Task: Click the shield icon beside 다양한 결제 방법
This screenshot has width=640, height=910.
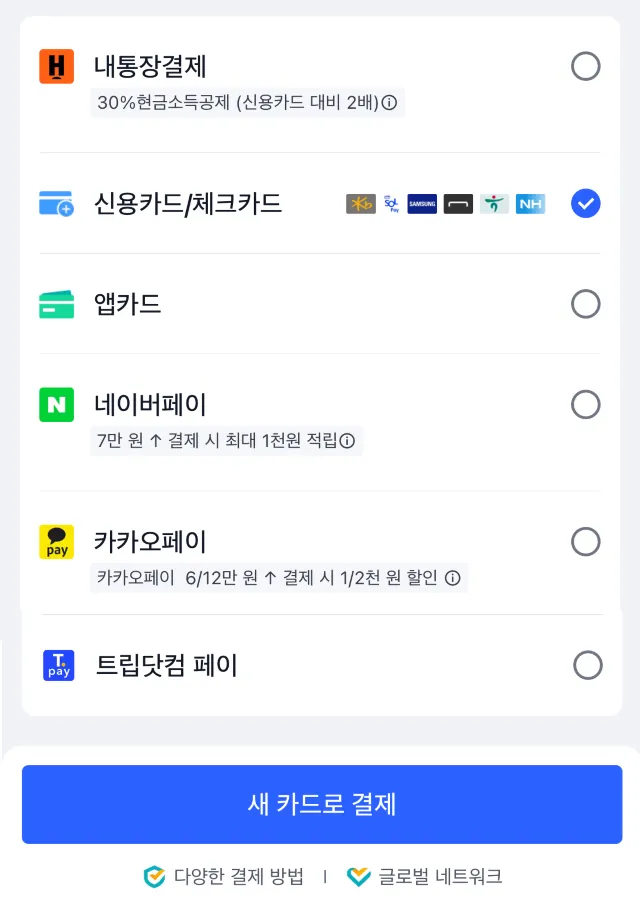Action: pos(153,875)
